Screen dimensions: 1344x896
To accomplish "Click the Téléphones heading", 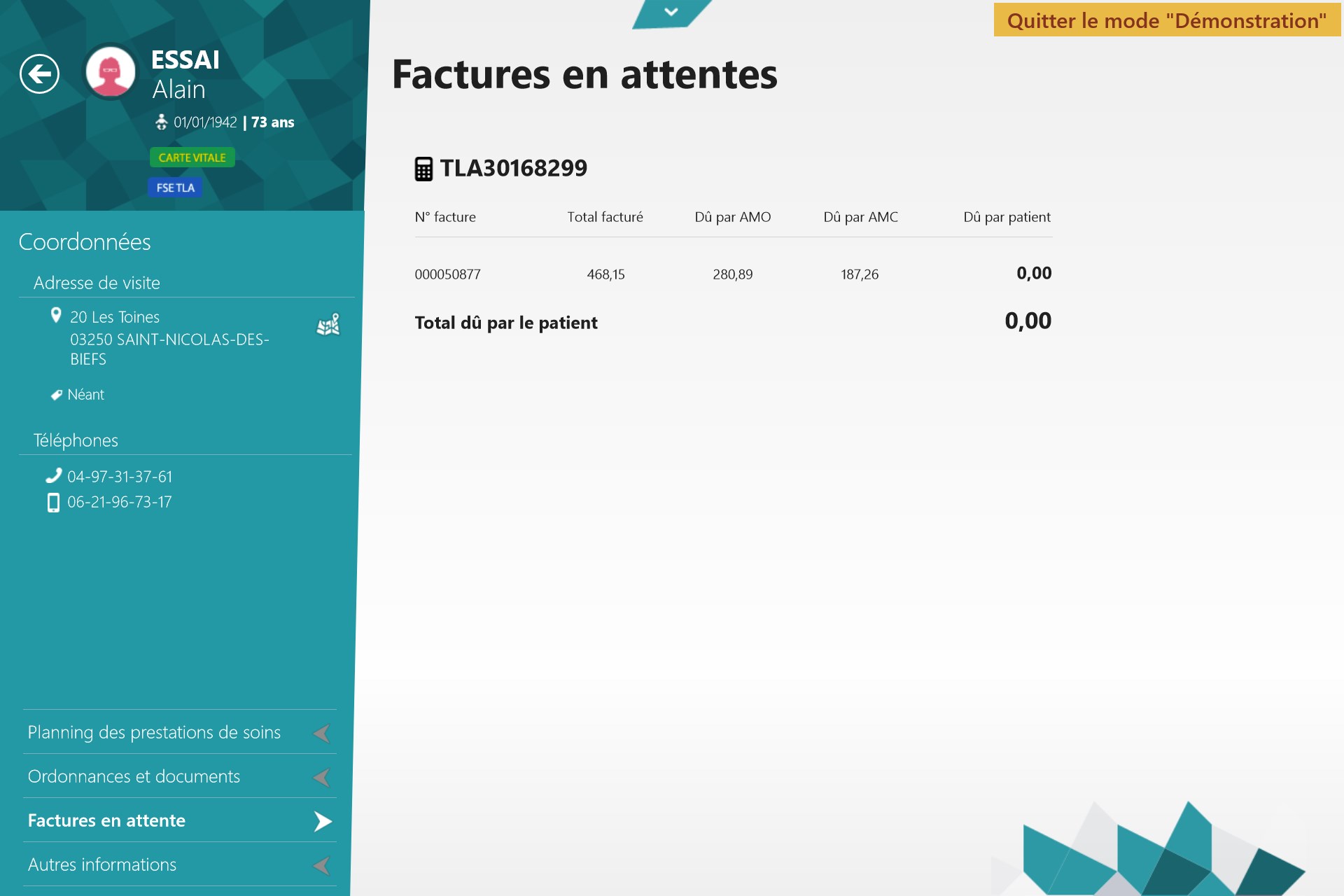I will [76, 440].
